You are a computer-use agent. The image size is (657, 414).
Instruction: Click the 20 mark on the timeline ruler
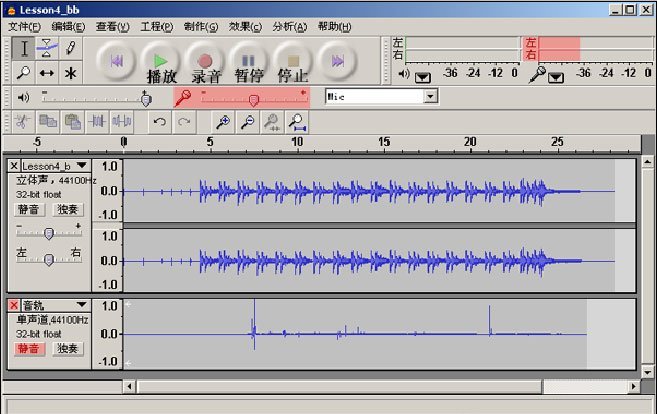[470, 142]
